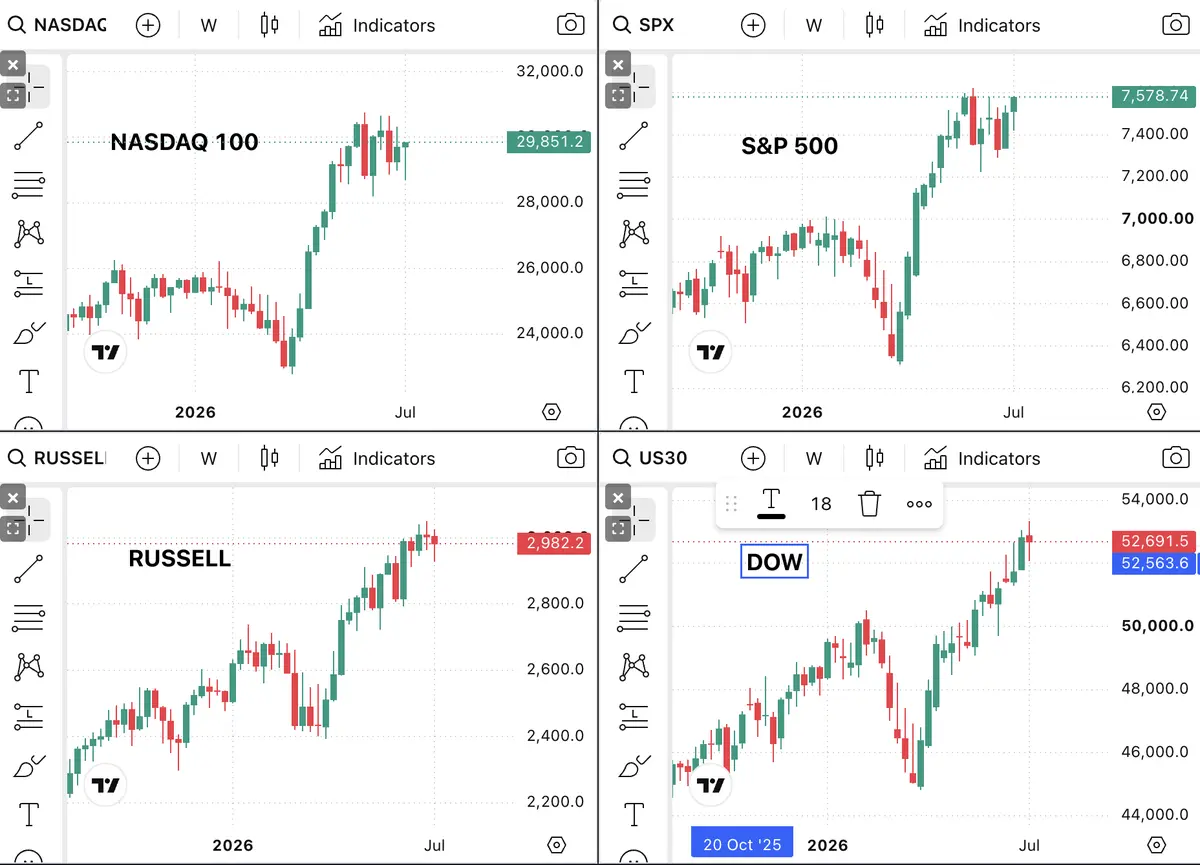
Task: Change text color in the DOW text toolbar
Action: pyautogui.click(x=771, y=503)
